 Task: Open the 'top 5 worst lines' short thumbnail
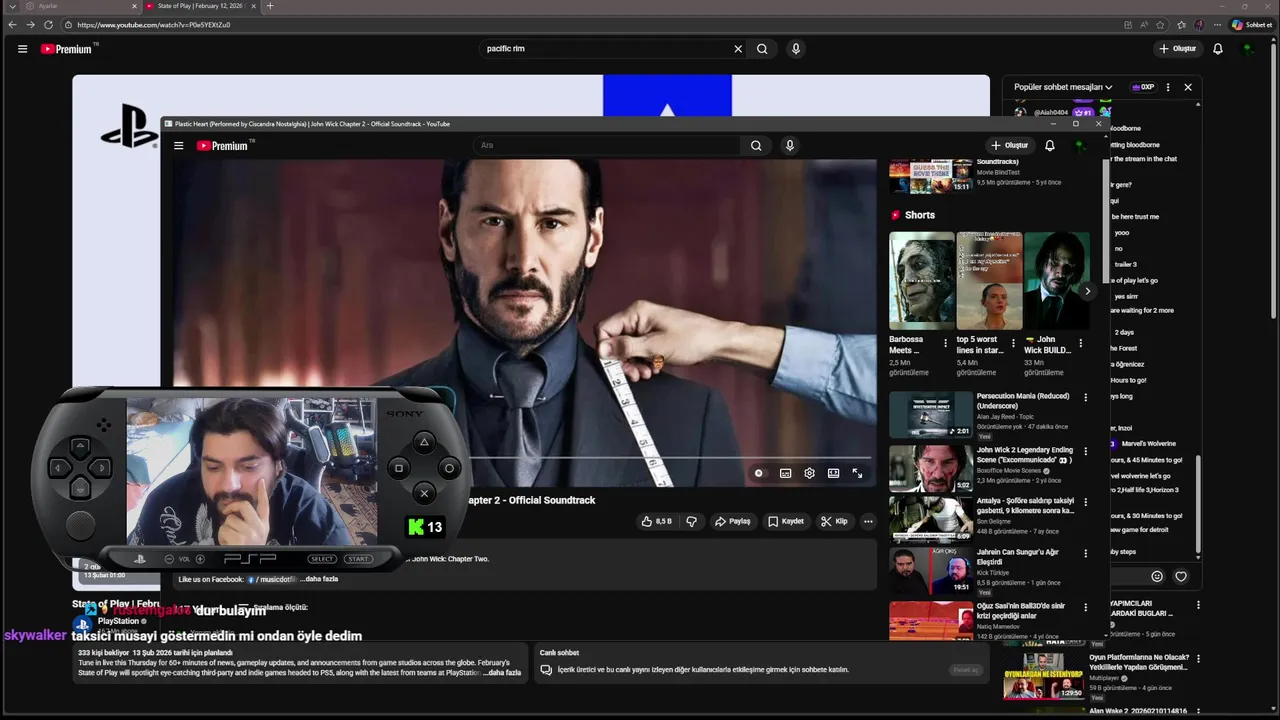coord(989,281)
